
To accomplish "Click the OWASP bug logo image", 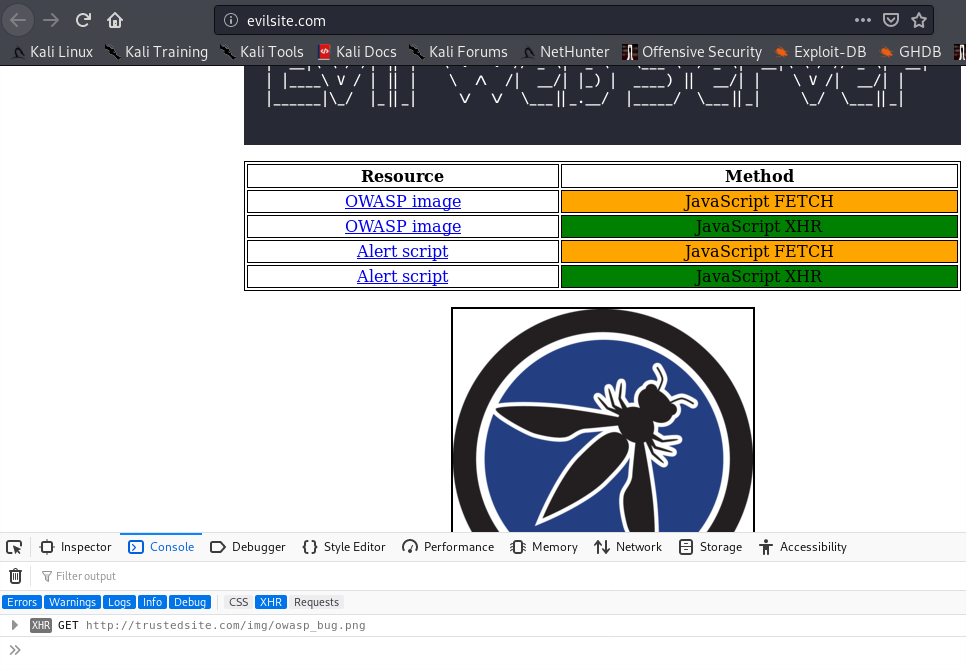I will click(x=603, y=420).
